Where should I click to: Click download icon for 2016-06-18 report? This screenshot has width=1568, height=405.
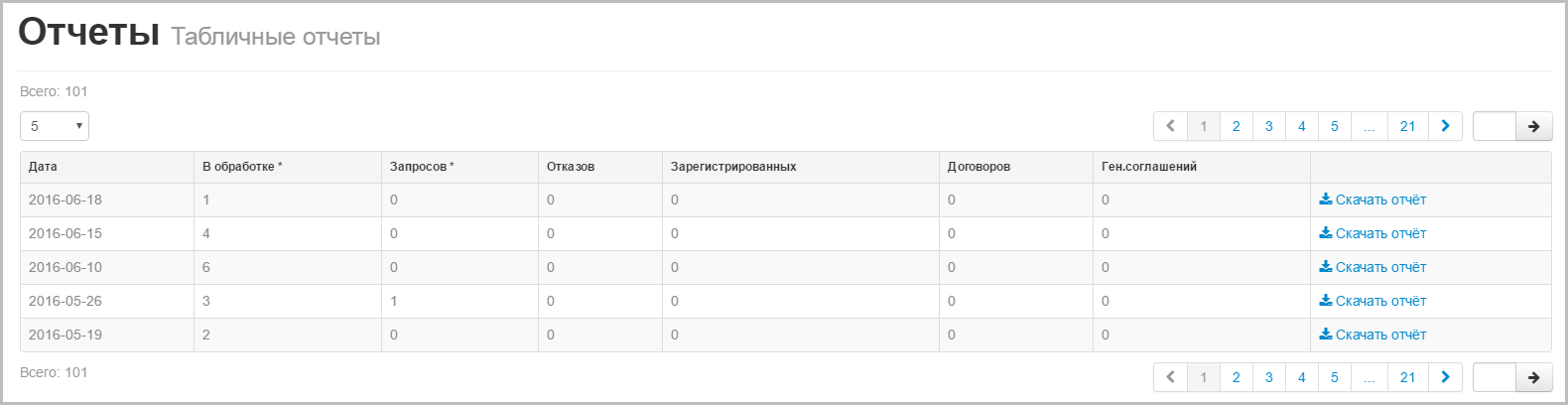[x=1325, y=200]
